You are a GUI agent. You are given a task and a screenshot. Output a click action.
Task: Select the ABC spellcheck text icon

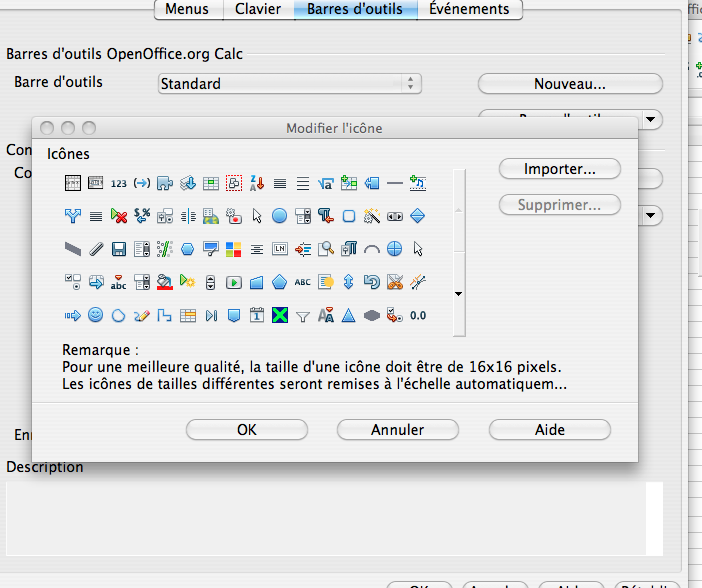tap(303, 282)
